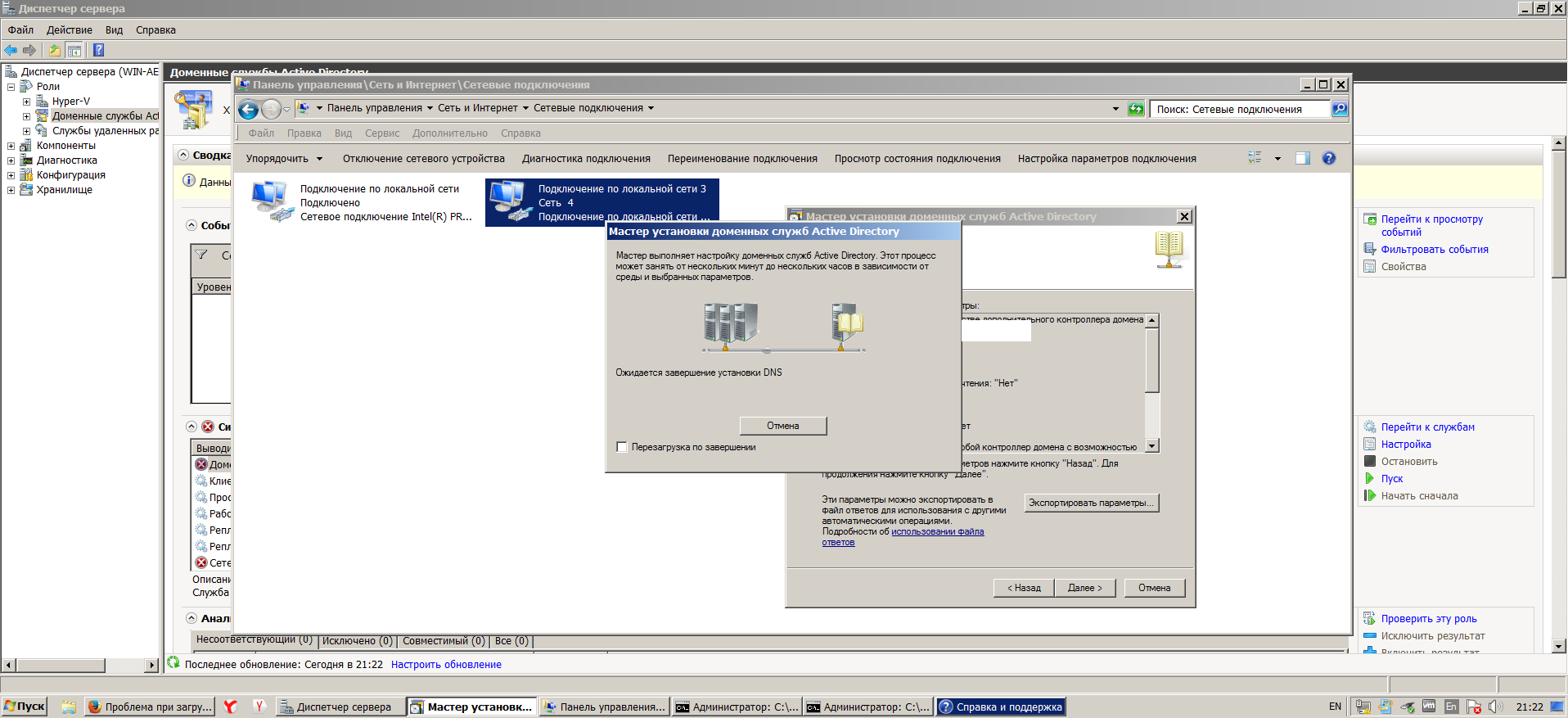Viewport: 1568px width, 718px height.
Task: Open the Дополнительно menu
Action: pyautogui.click(x=450, y=133)
